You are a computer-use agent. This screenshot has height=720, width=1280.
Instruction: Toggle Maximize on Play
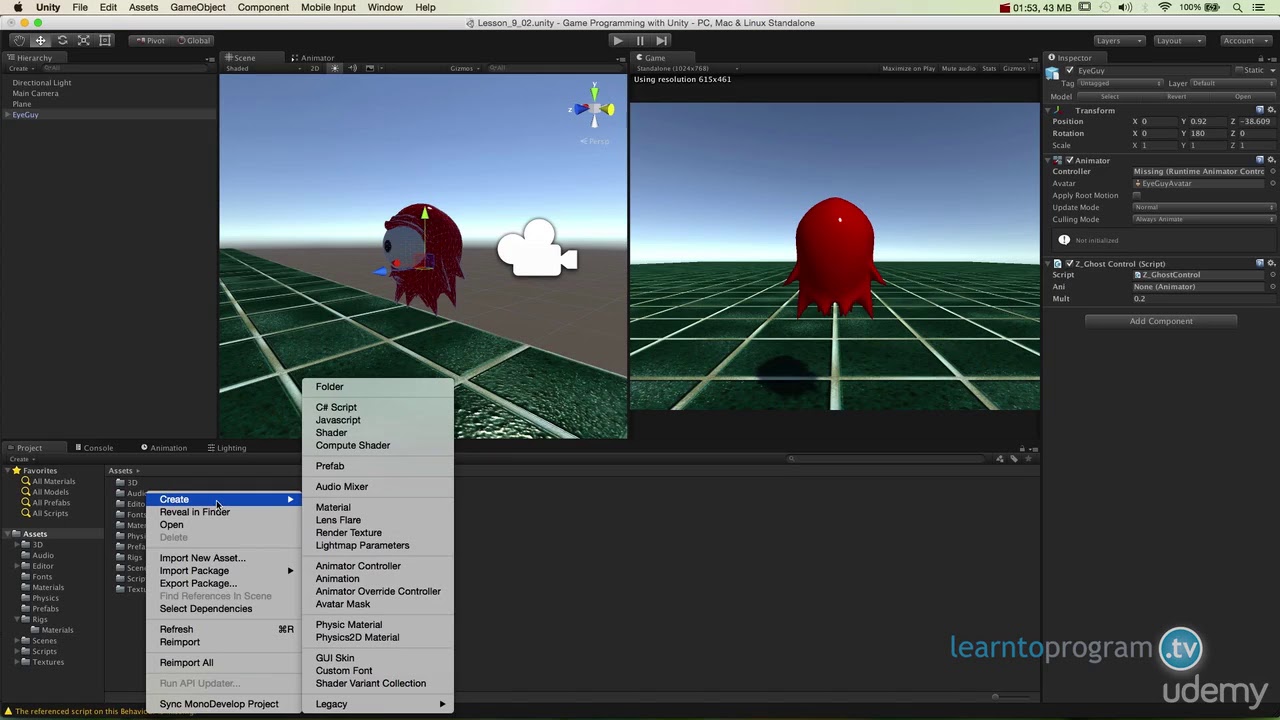click(908, 68)
